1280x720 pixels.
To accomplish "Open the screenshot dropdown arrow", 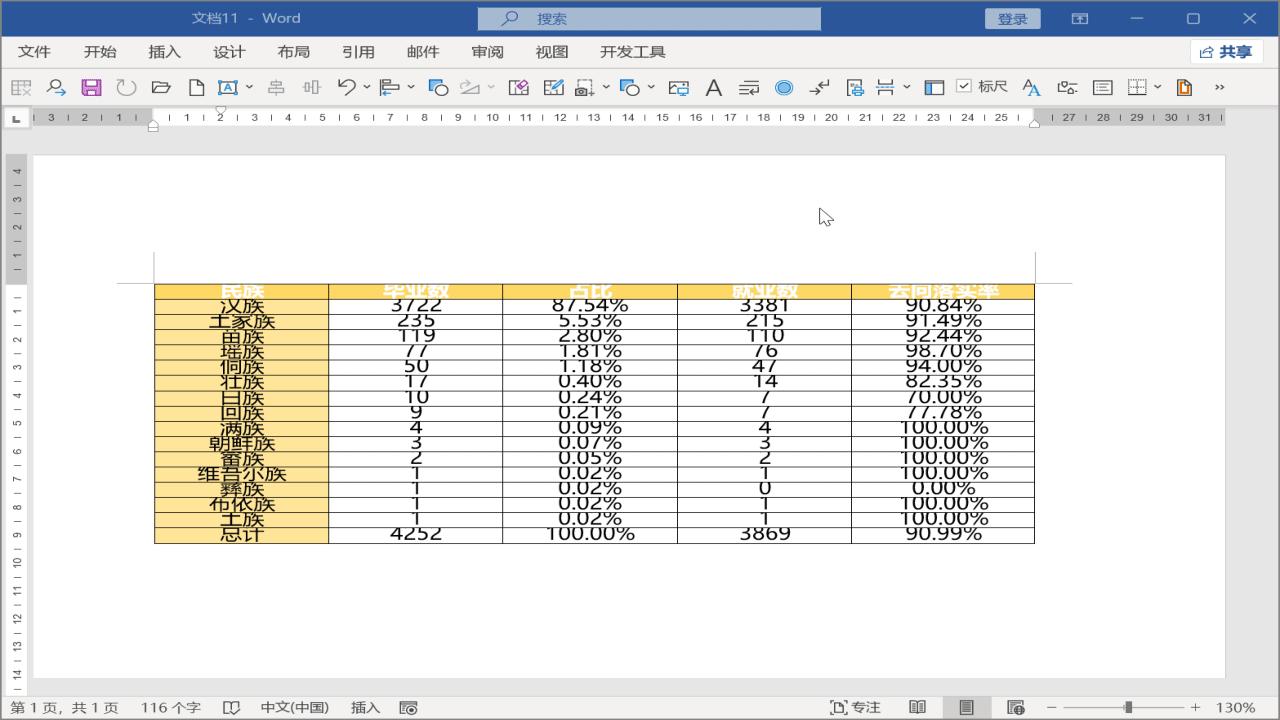I will click(x=606, y=88).
